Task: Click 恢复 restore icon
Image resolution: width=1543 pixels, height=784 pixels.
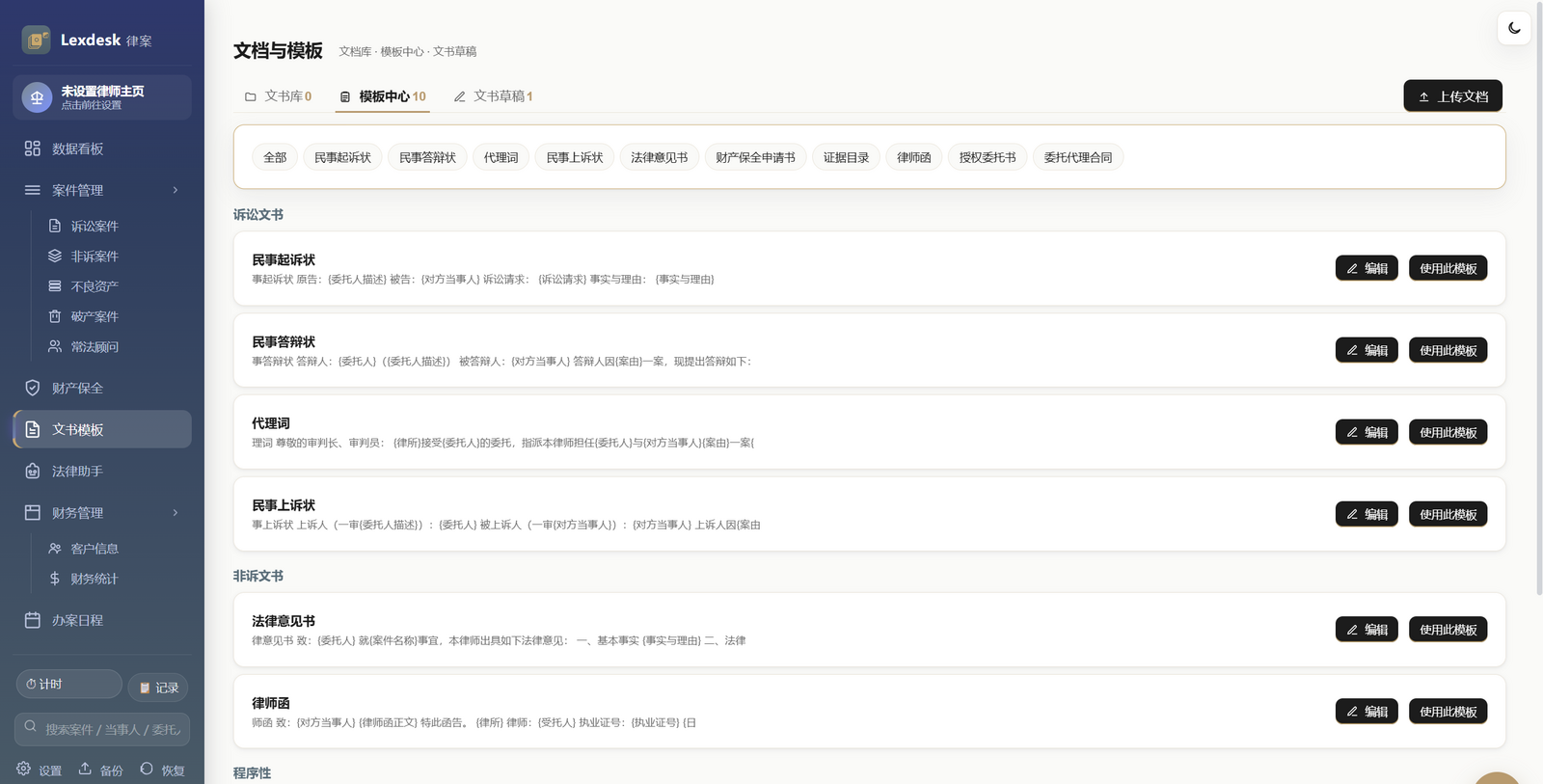Action: coord(147,769)
